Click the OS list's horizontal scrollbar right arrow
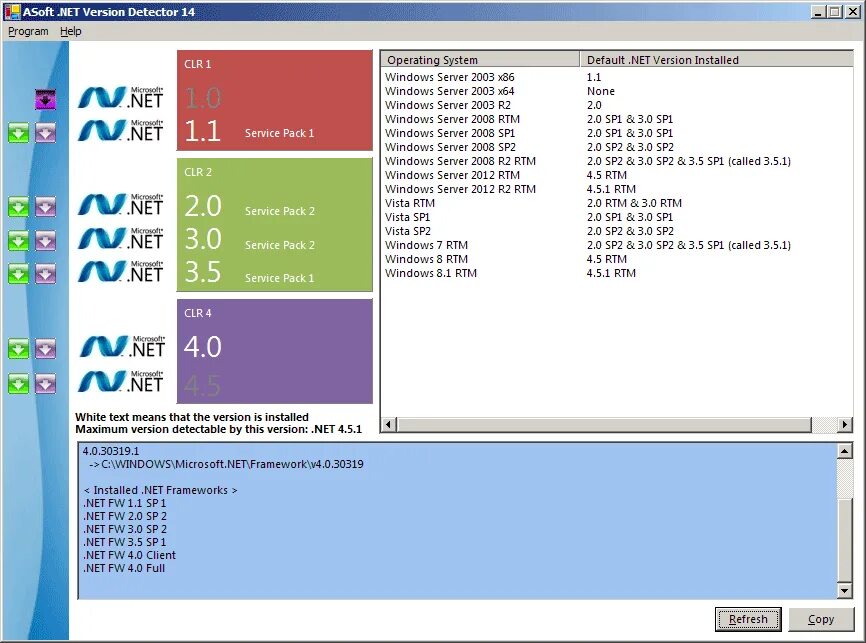Screen dimensions: 866x643 [844, 424]
